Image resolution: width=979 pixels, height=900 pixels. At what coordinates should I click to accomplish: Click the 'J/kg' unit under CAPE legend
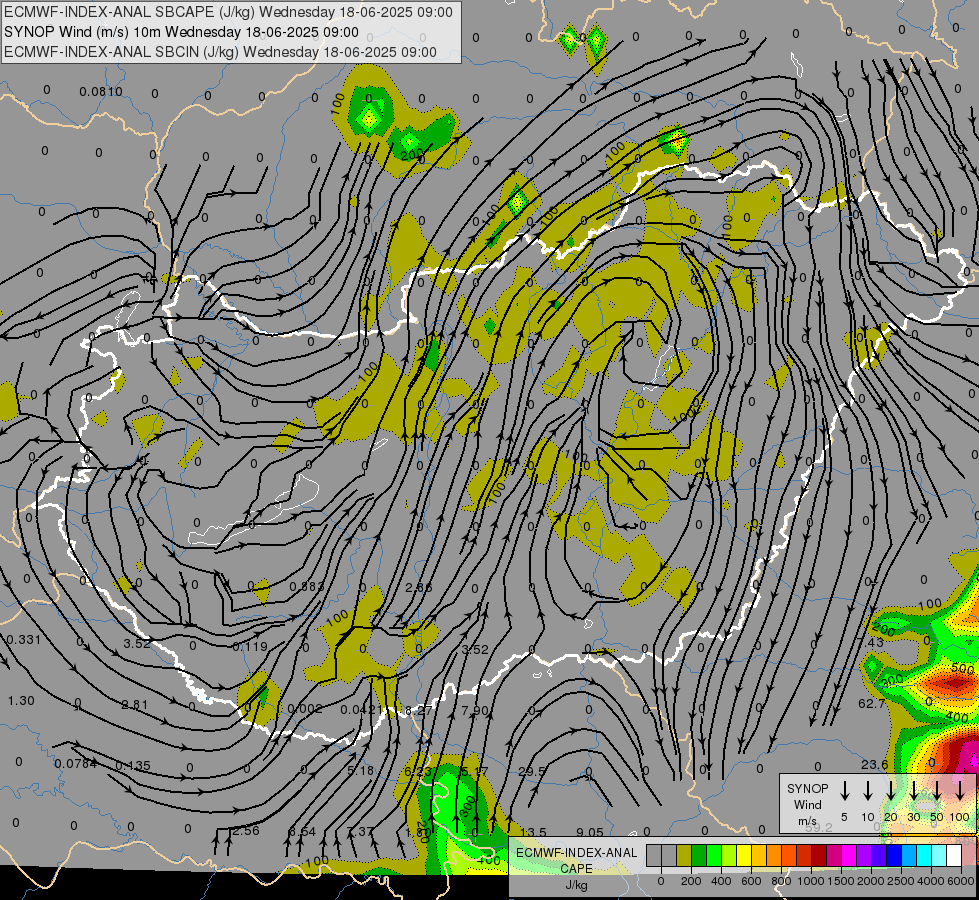click(x=576, y=885)
